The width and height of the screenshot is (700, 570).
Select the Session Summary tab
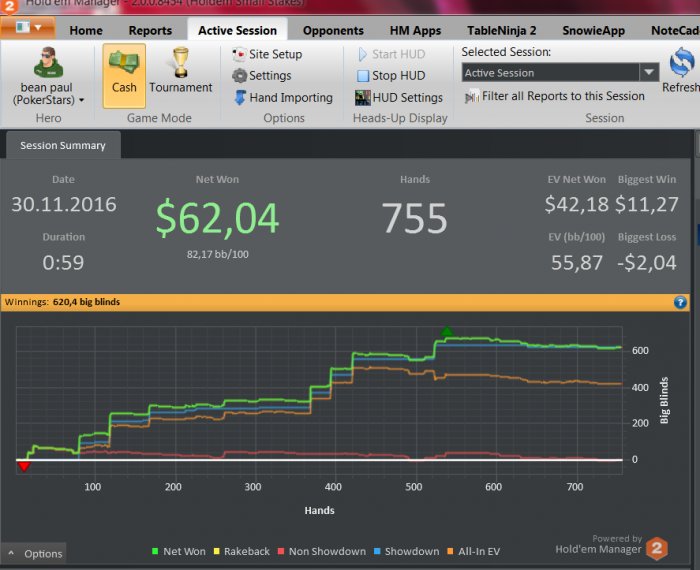tap(63, 146)
